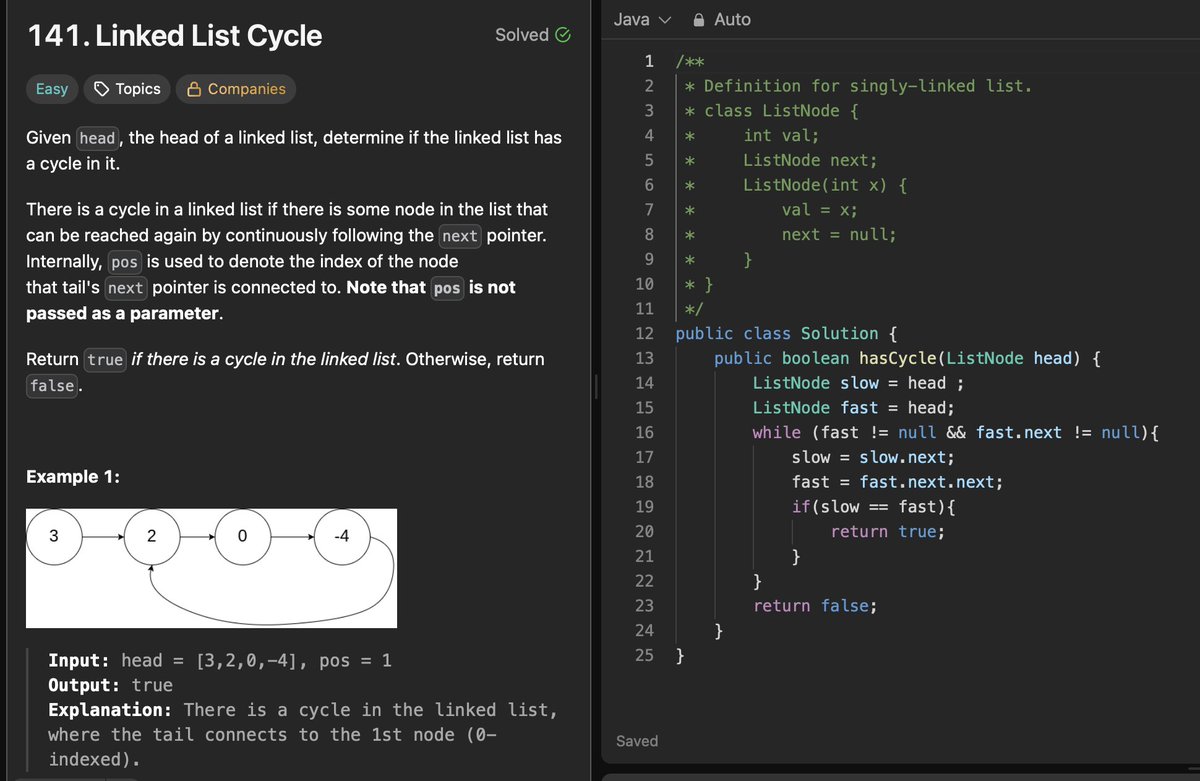This screenshot has width=1200, height=781.
Task: Click the Example 1 heading
Action: click(x=73, y=477)
